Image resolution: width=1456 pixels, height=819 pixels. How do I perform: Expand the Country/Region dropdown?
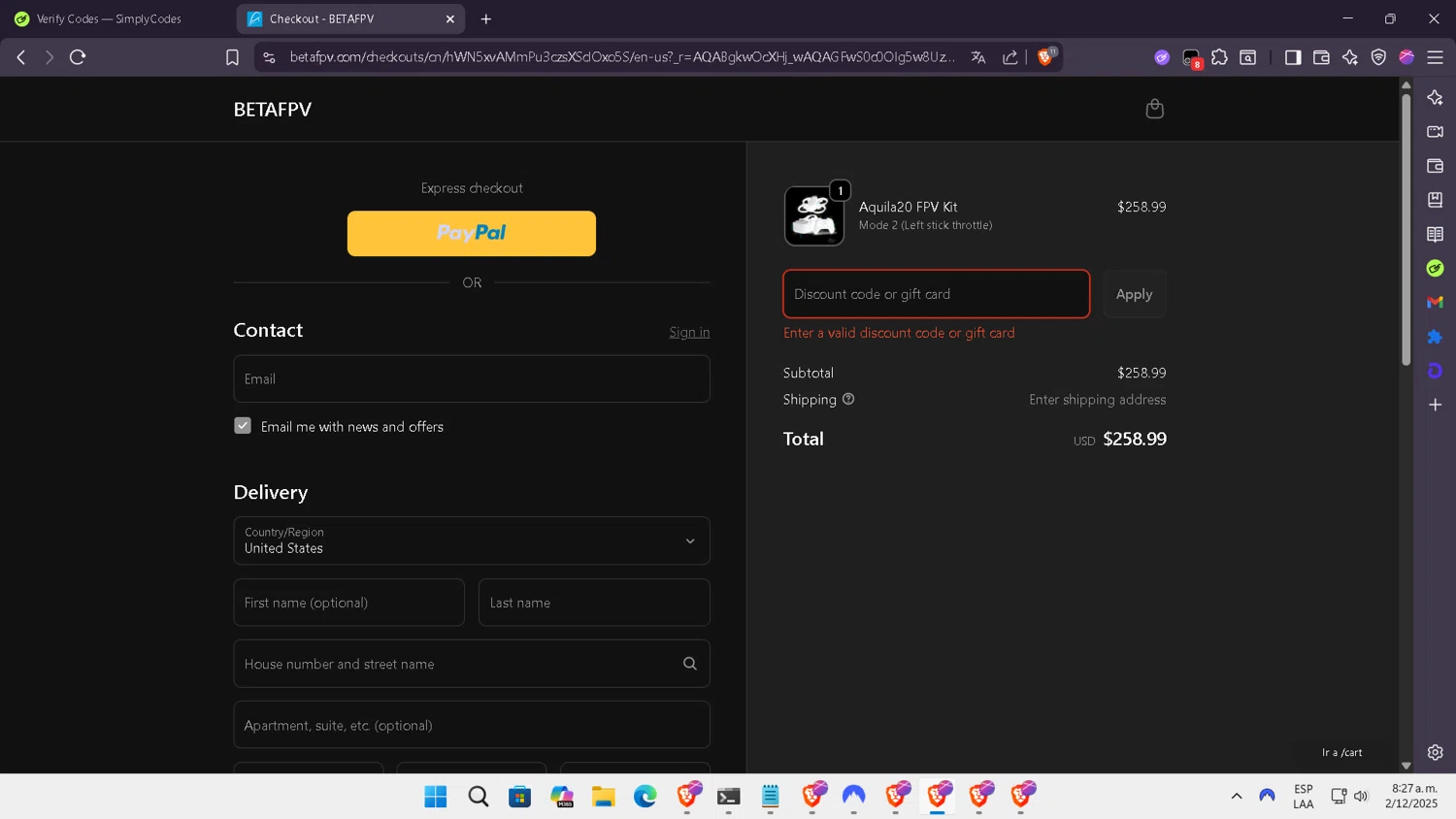[472, 541]
